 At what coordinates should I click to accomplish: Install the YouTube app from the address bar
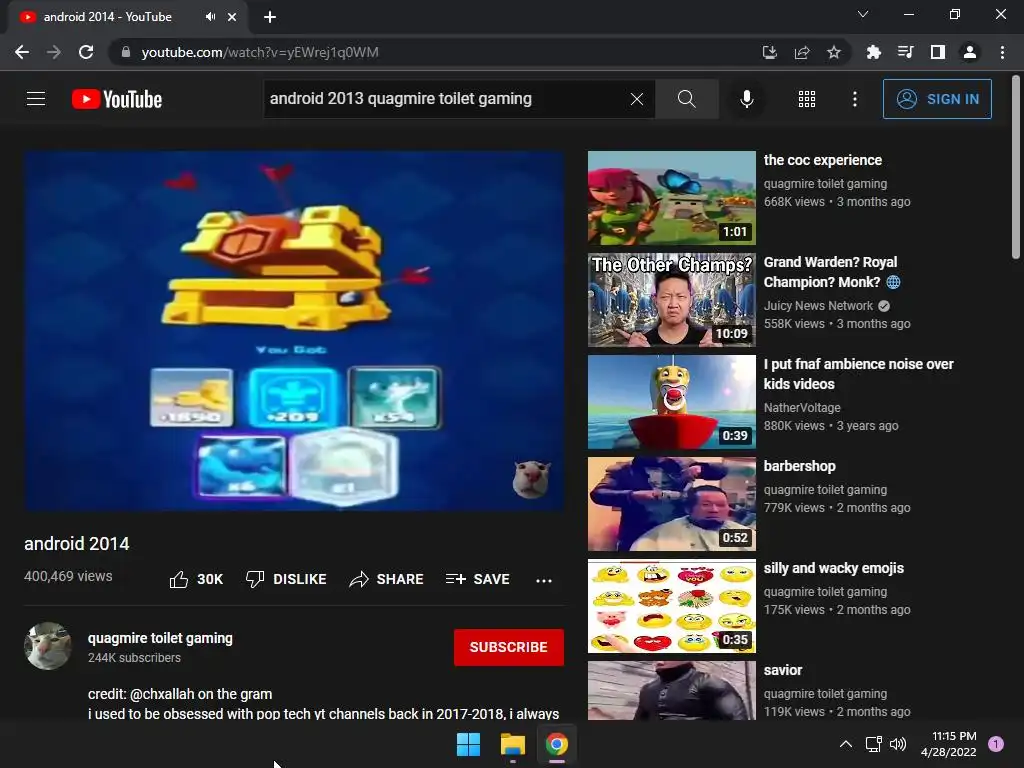770,52
